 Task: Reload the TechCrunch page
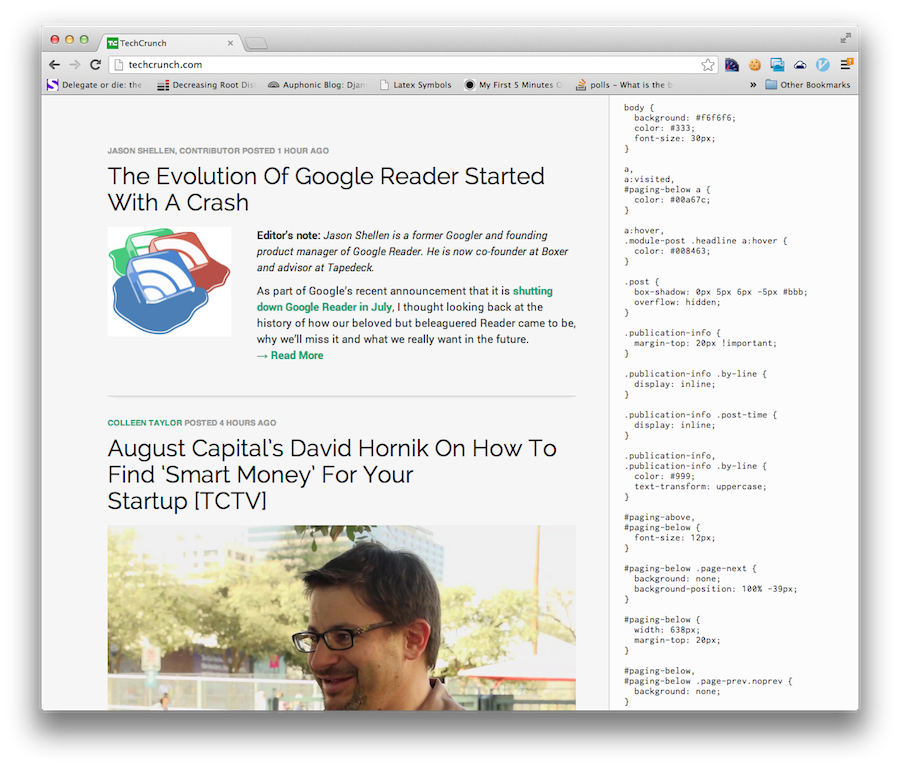95,65
